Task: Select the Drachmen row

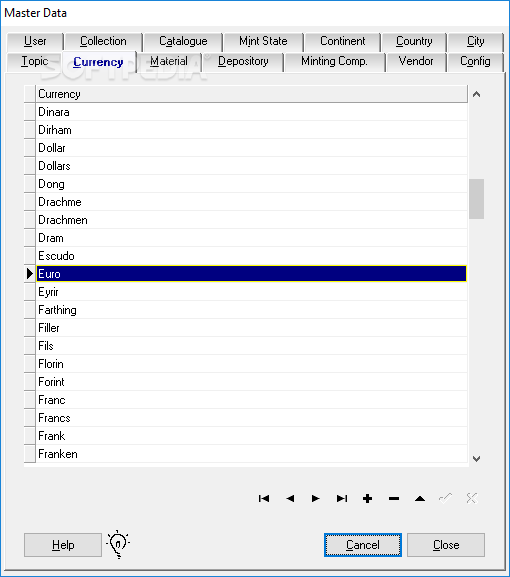Action: tap(252, 220)
